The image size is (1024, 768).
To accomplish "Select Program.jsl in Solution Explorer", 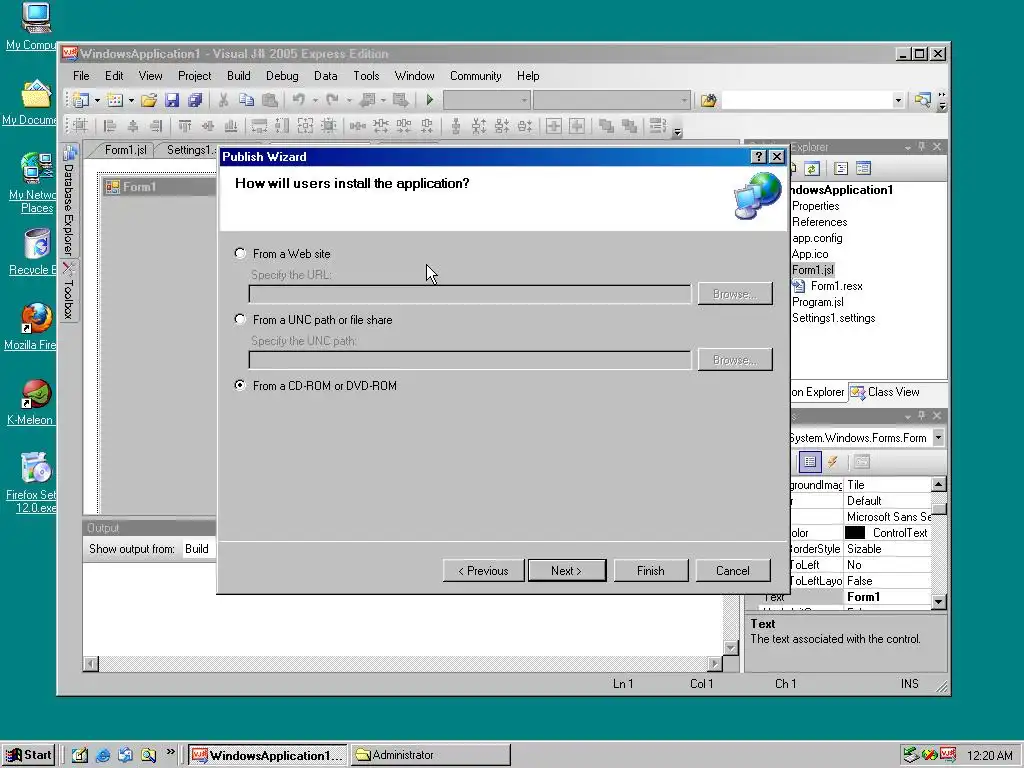I will 818,302.
